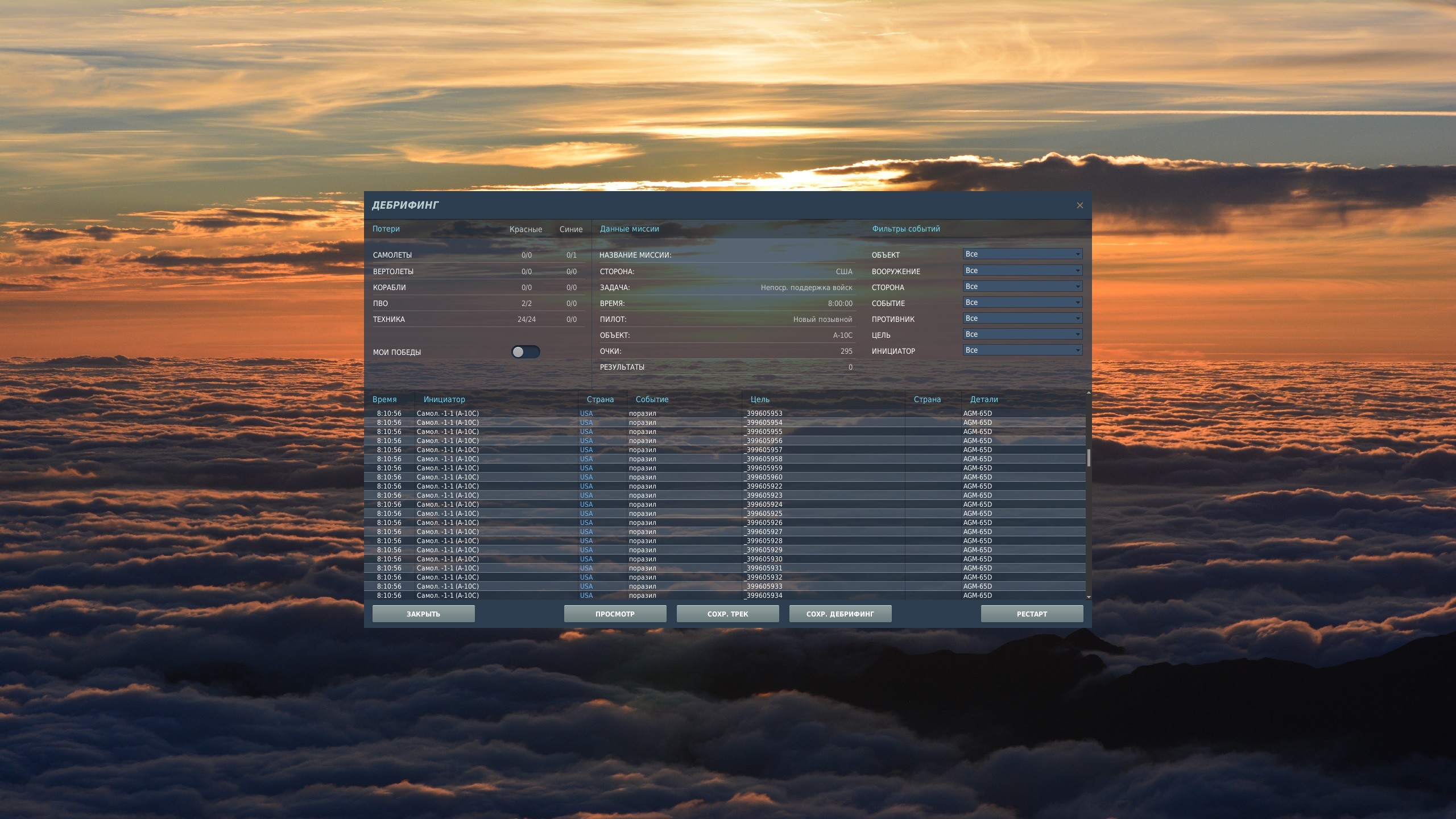The width and height of the screenshot is (1456, 819).
Task: Select event row with target _399605960
Action: point(725,477)
